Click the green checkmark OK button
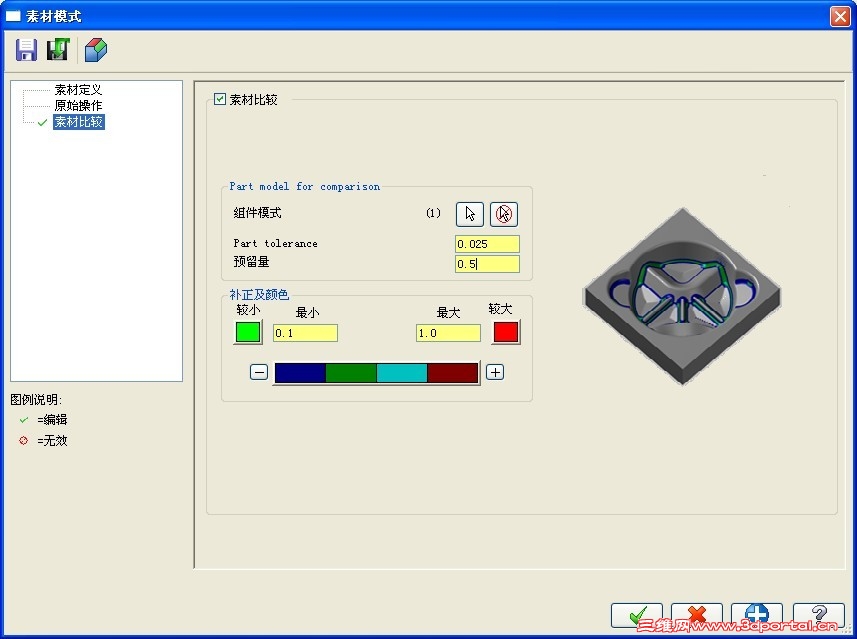This screenshot has width=857, height=639. coord(637,616)
